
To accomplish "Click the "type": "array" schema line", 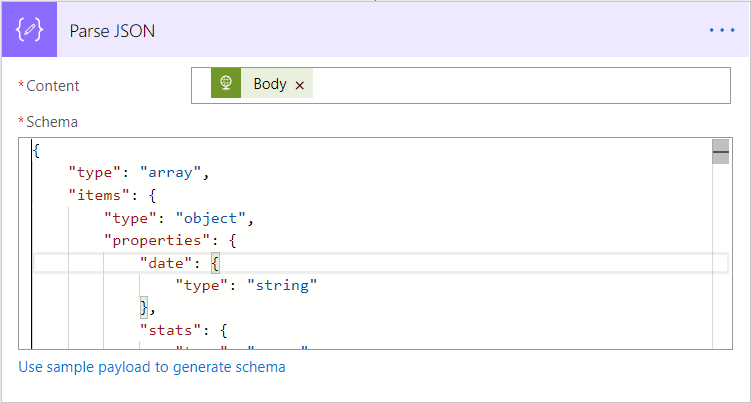I will [x=138, y=173].
